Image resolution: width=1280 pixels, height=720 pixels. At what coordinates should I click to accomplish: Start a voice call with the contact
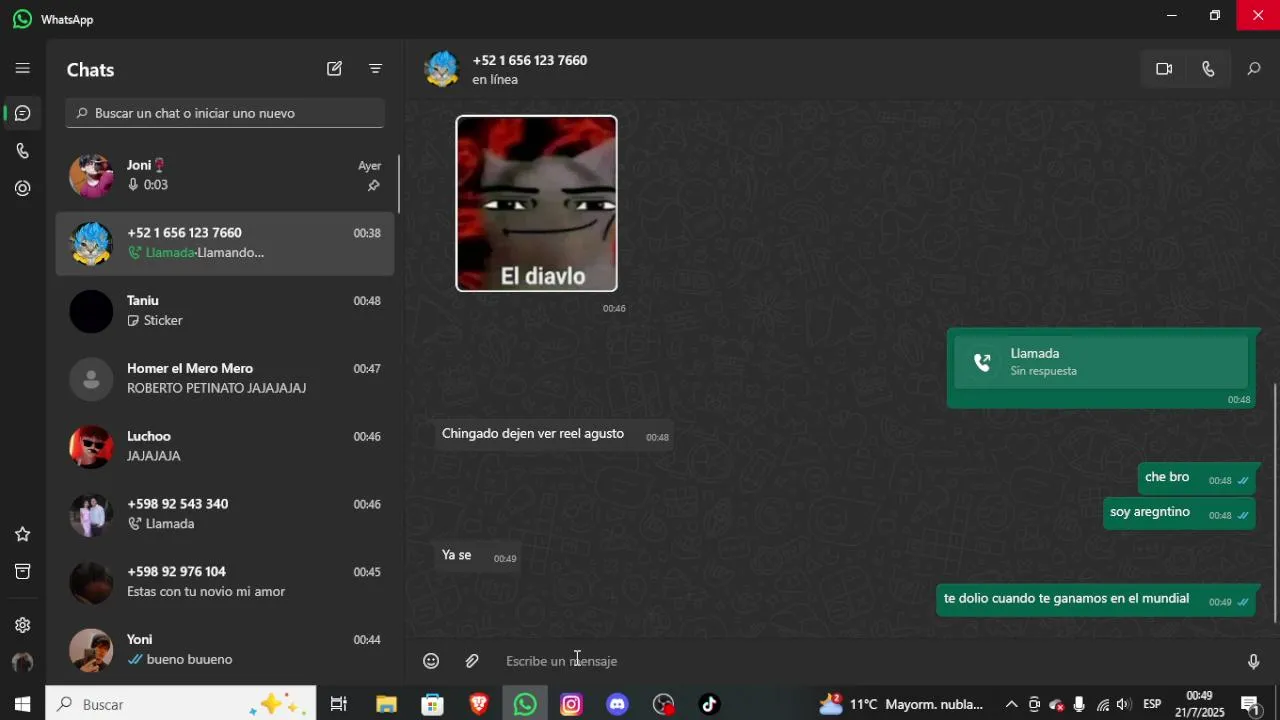click(x=1208, y=69)
